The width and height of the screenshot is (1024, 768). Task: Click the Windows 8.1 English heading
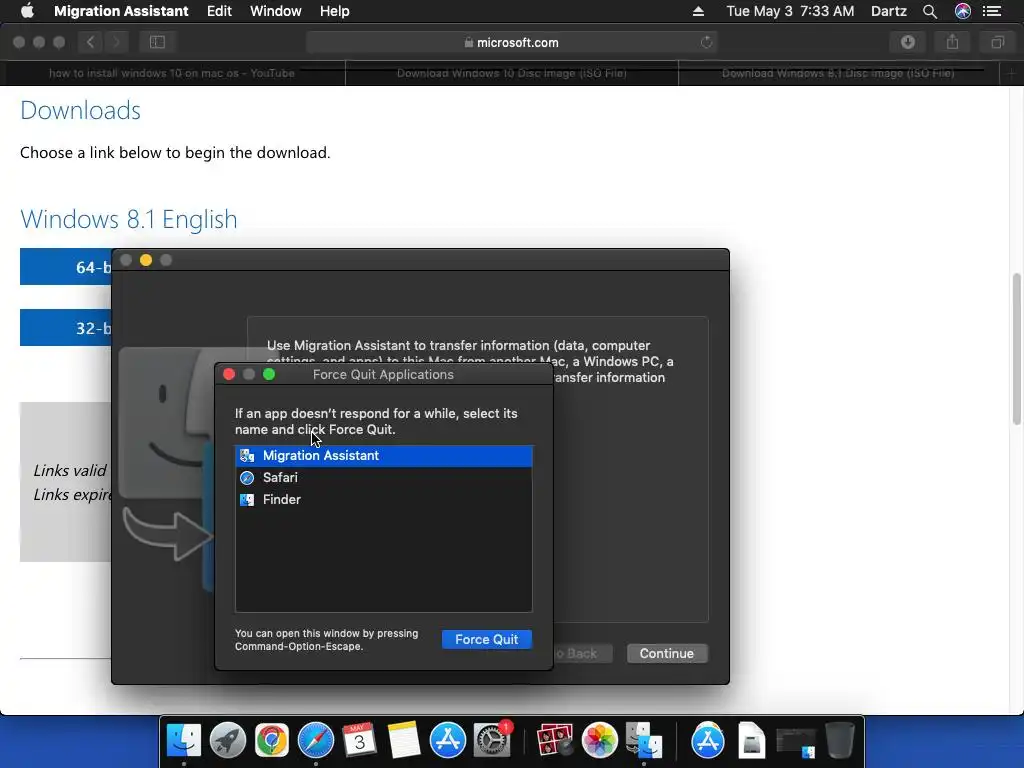coord(129,219)
